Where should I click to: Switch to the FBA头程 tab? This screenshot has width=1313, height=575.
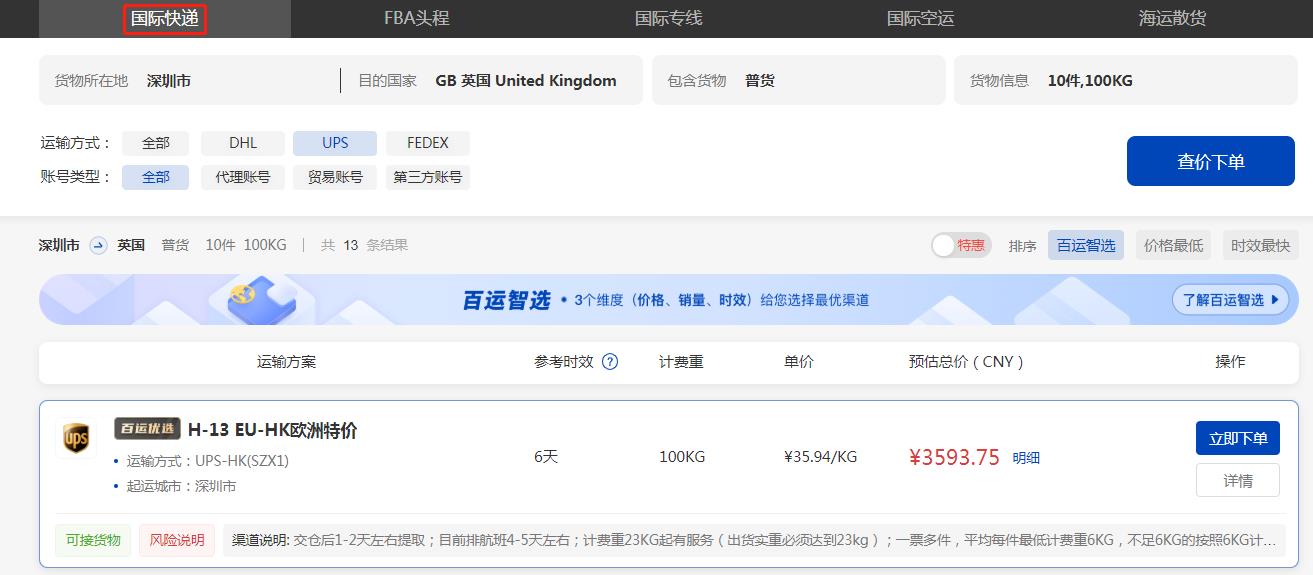pyautogui.click(x=417, y=18)
